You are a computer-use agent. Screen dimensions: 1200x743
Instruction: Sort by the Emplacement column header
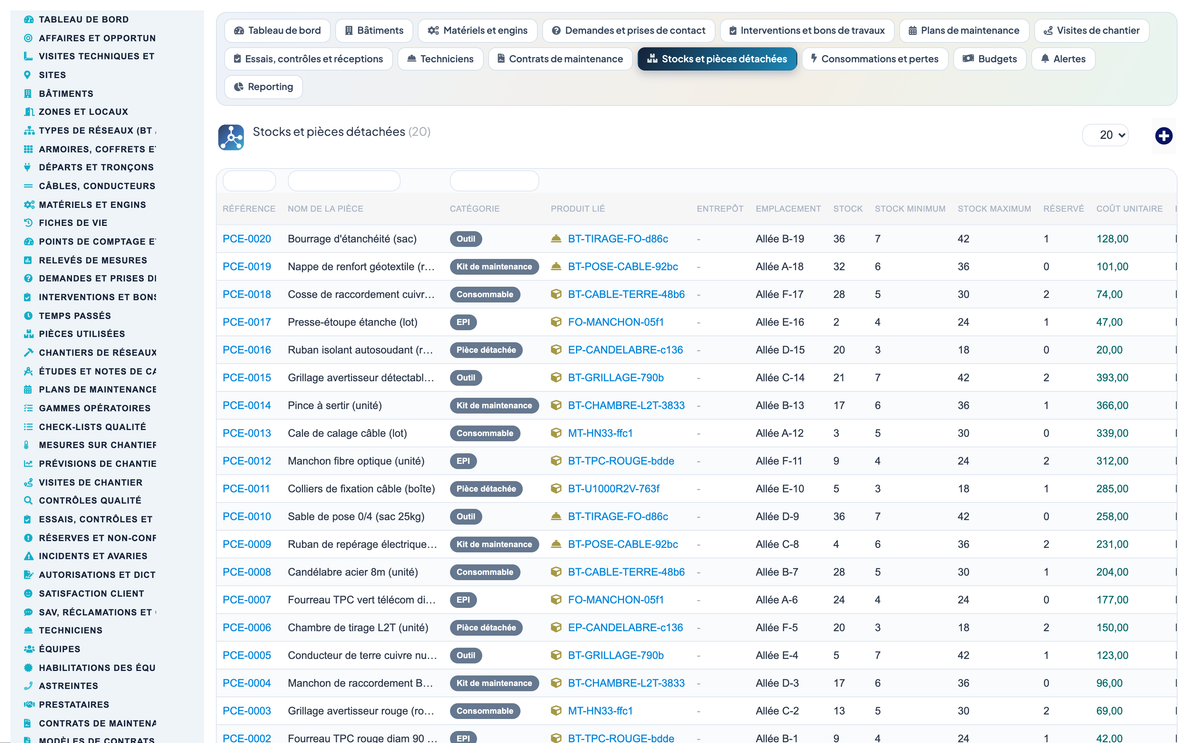click(788, 209)
